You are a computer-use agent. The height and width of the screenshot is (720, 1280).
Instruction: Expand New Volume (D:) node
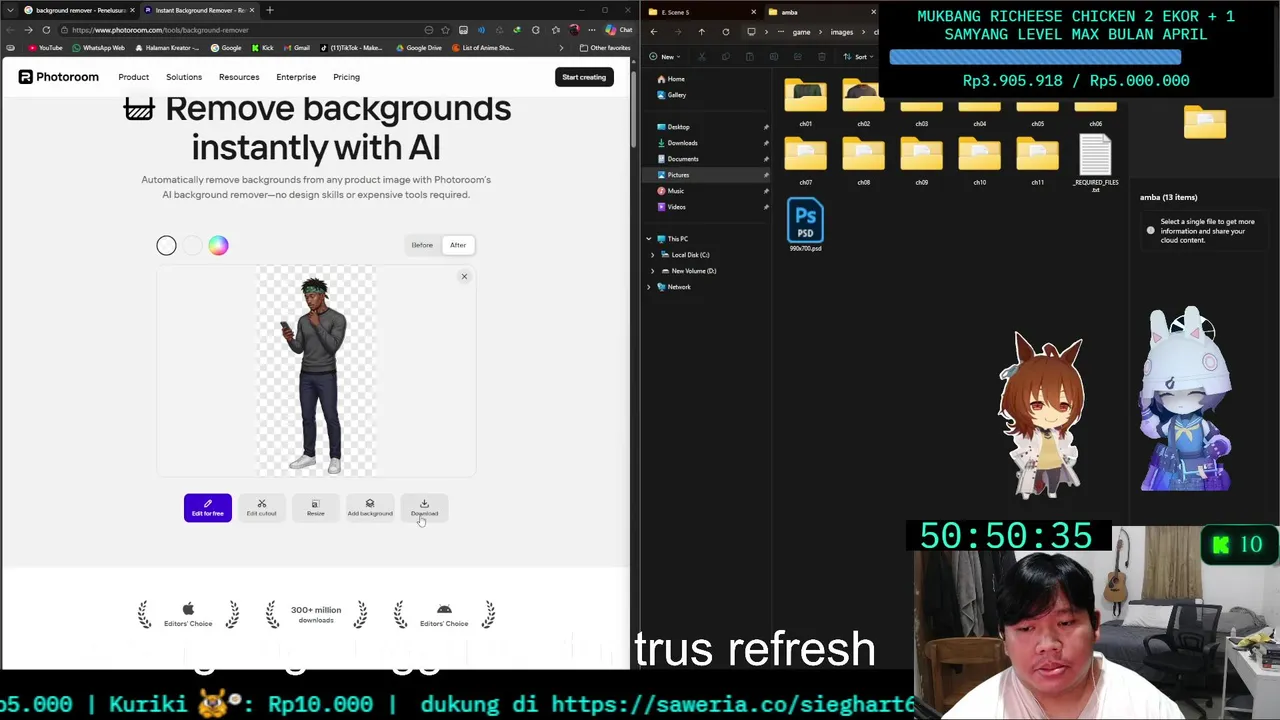point(653,271)
